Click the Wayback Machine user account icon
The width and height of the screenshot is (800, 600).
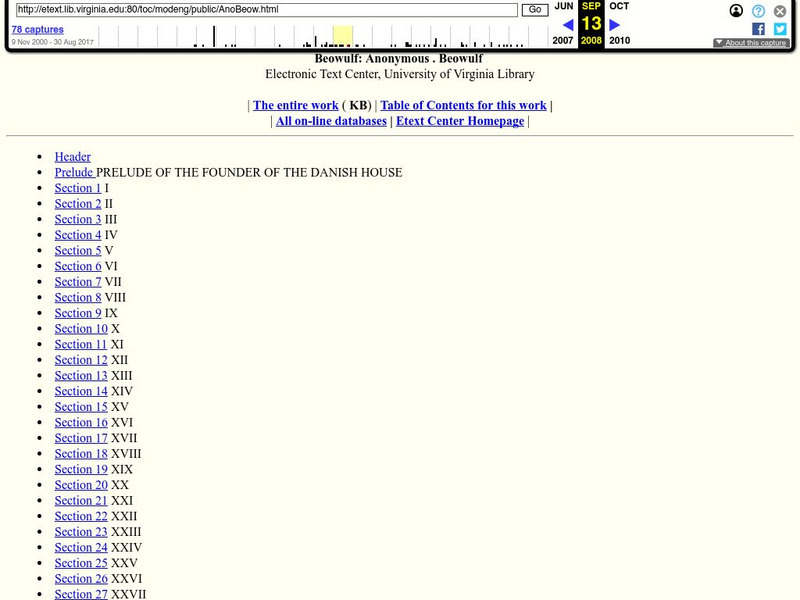tap(736, 11)
